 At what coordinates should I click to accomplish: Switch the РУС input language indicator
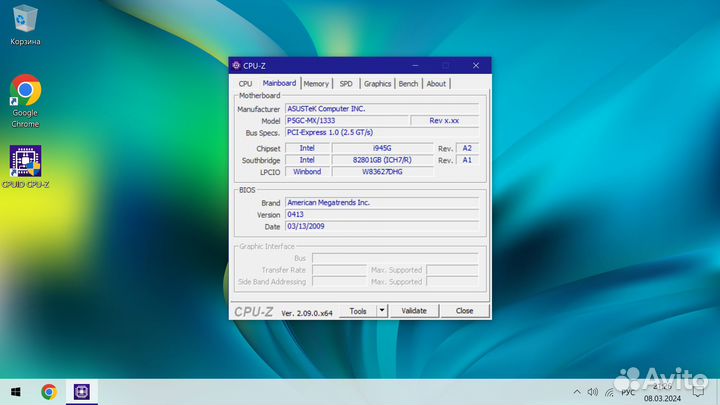(x=628, y=392)
